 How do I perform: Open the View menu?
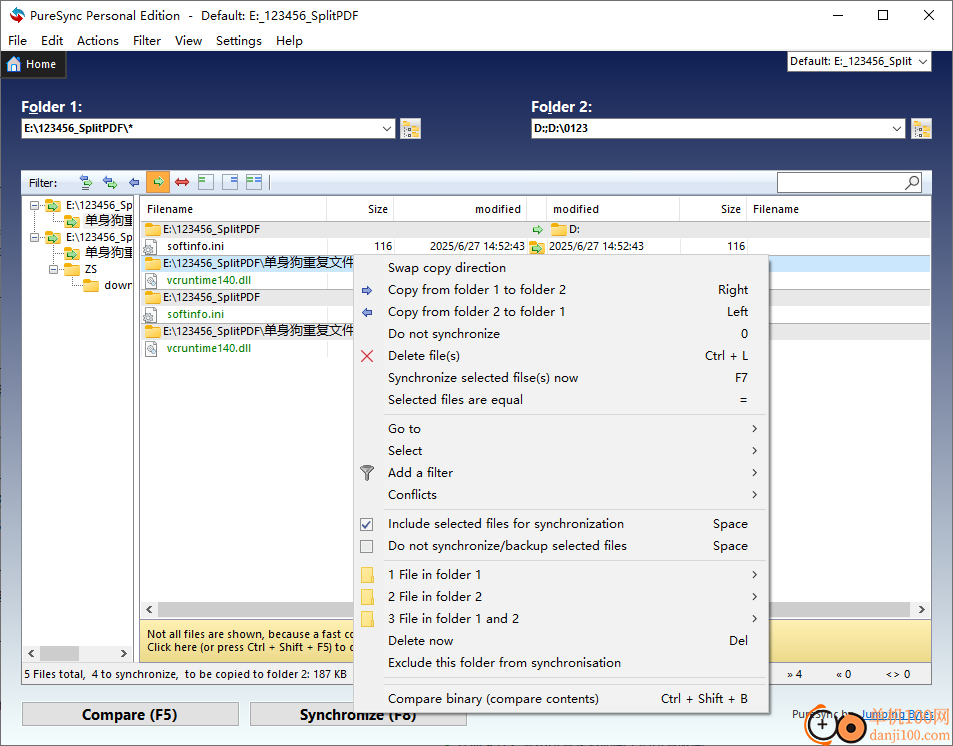point(188,41)
